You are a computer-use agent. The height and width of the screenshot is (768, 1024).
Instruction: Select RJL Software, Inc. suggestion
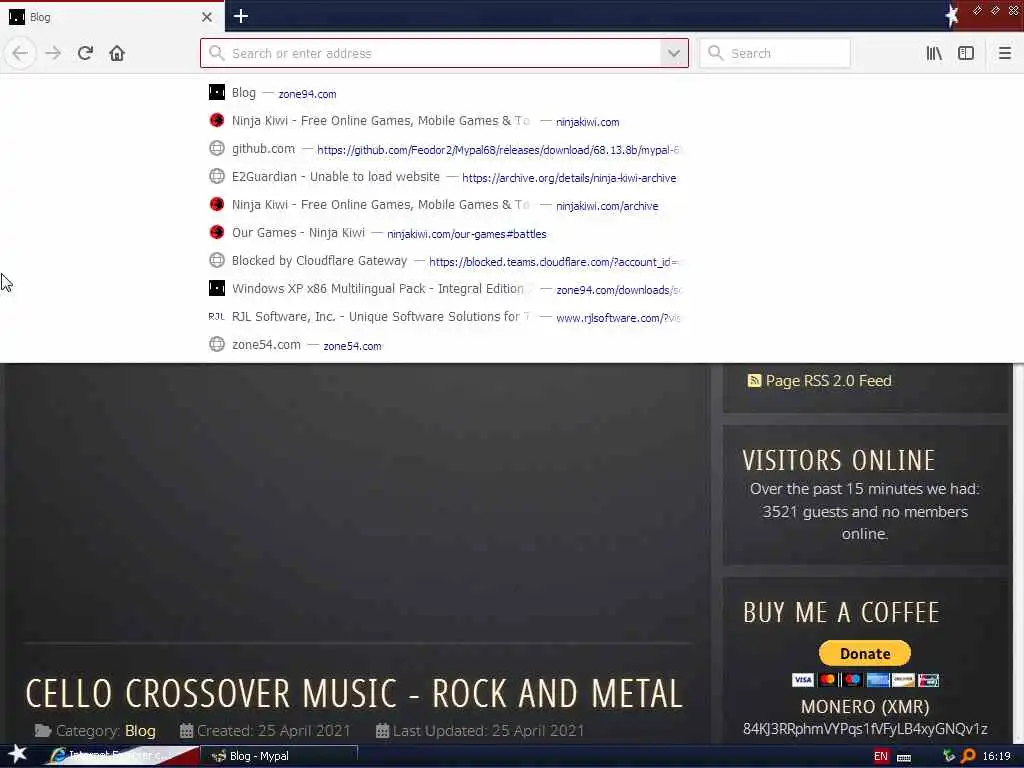coord(444,317)
